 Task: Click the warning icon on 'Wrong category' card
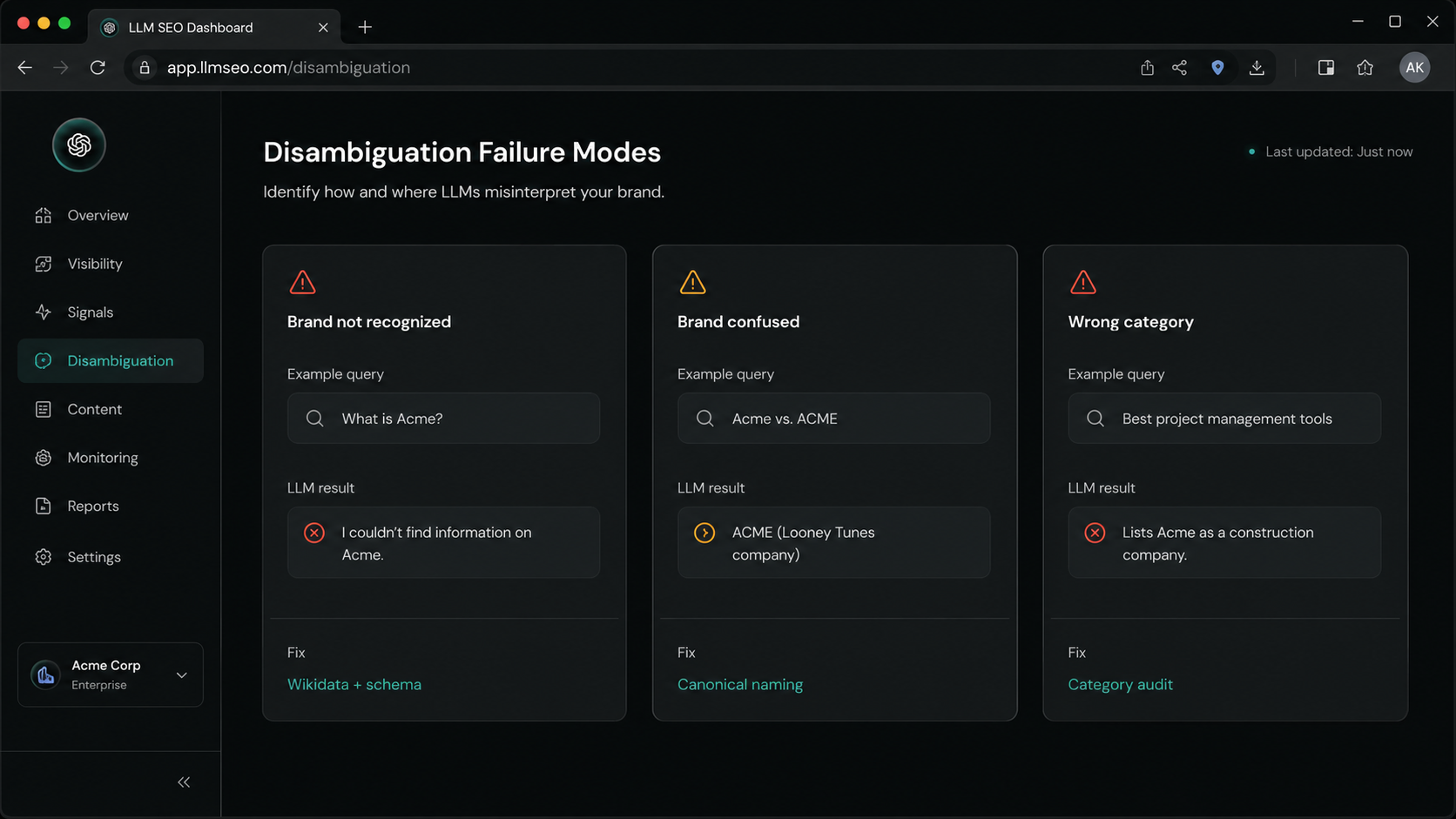click(1082, 282)
